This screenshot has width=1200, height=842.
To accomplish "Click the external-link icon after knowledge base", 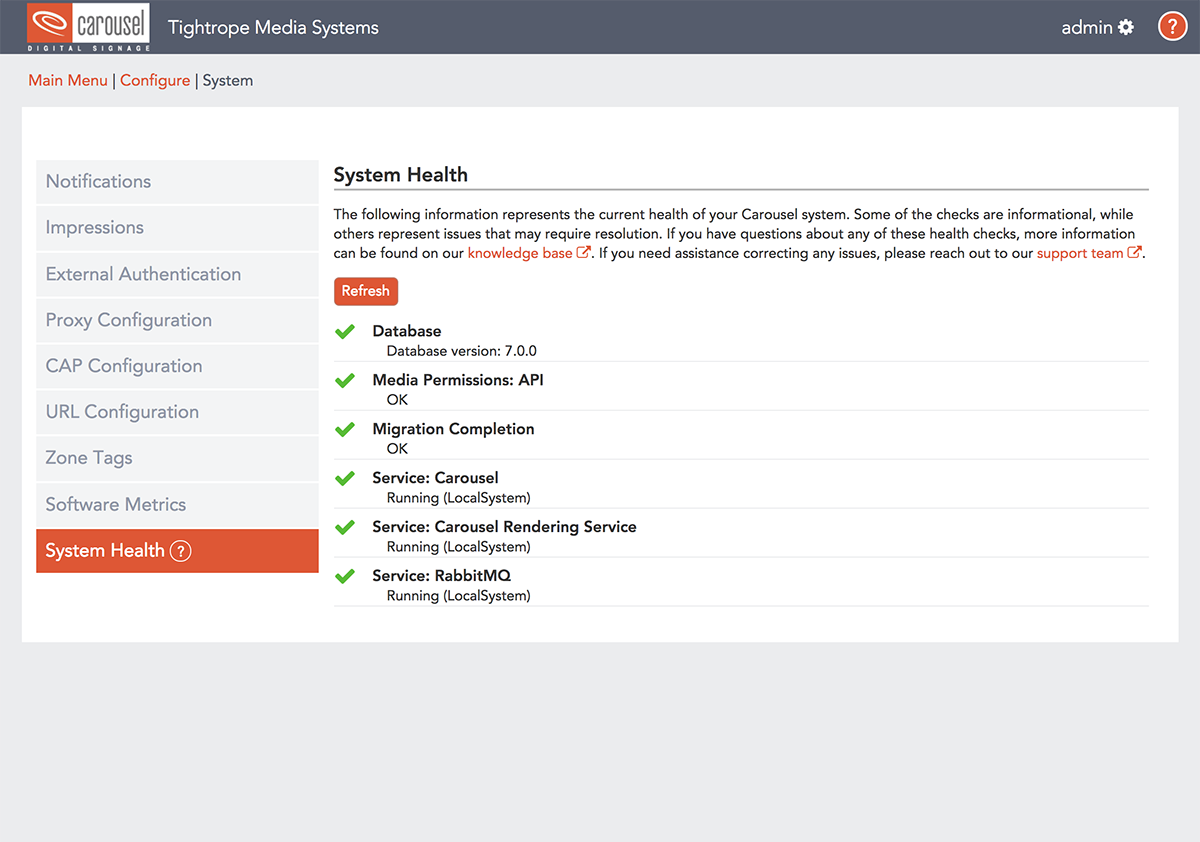I will coord(583,251).
